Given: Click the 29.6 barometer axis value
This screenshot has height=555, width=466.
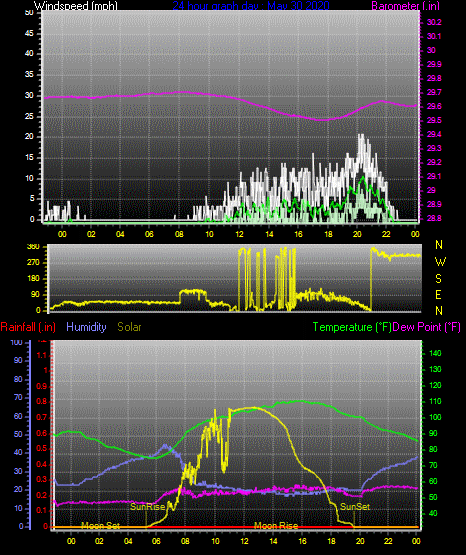Looking at the screenshot, I should (434, 107).
